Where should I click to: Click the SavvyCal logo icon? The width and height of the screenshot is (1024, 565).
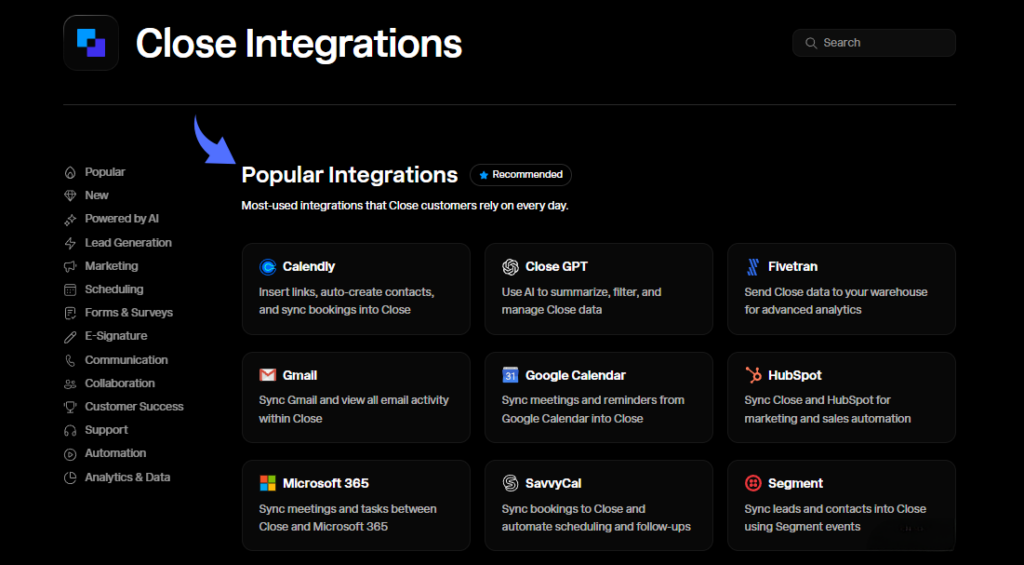pos(510,484)
